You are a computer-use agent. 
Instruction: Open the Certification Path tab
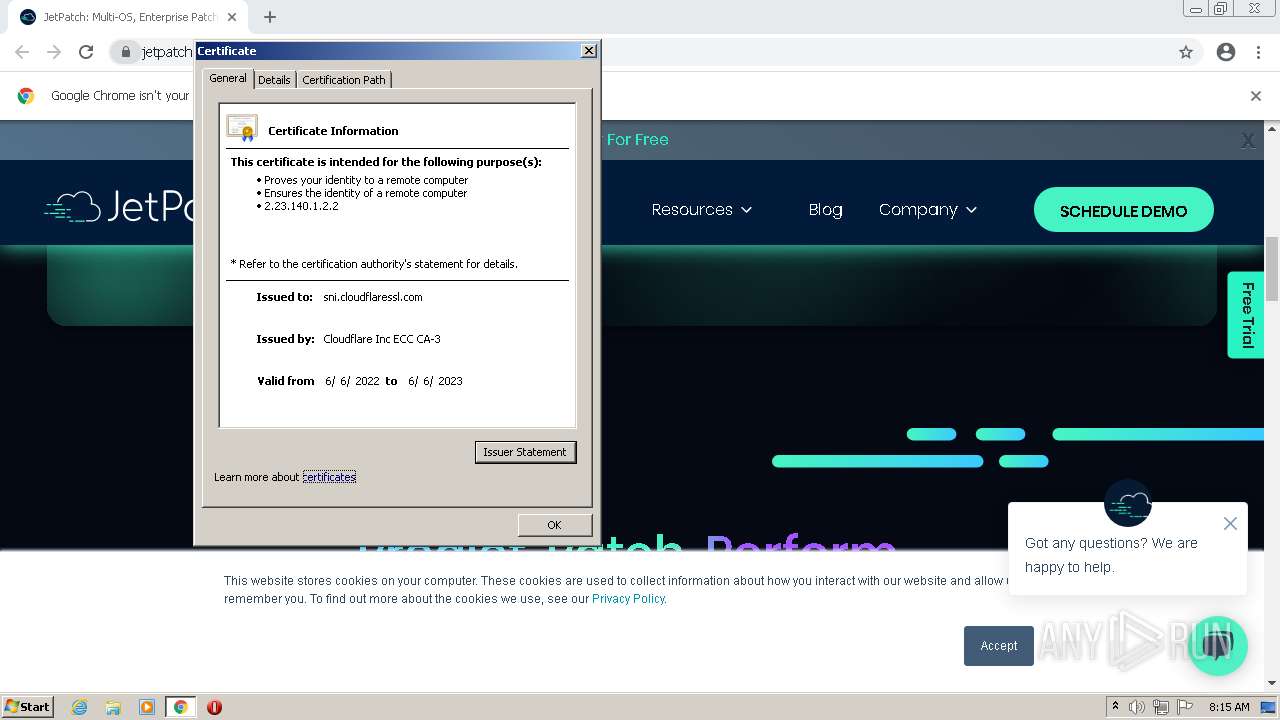tap(344, 80)
